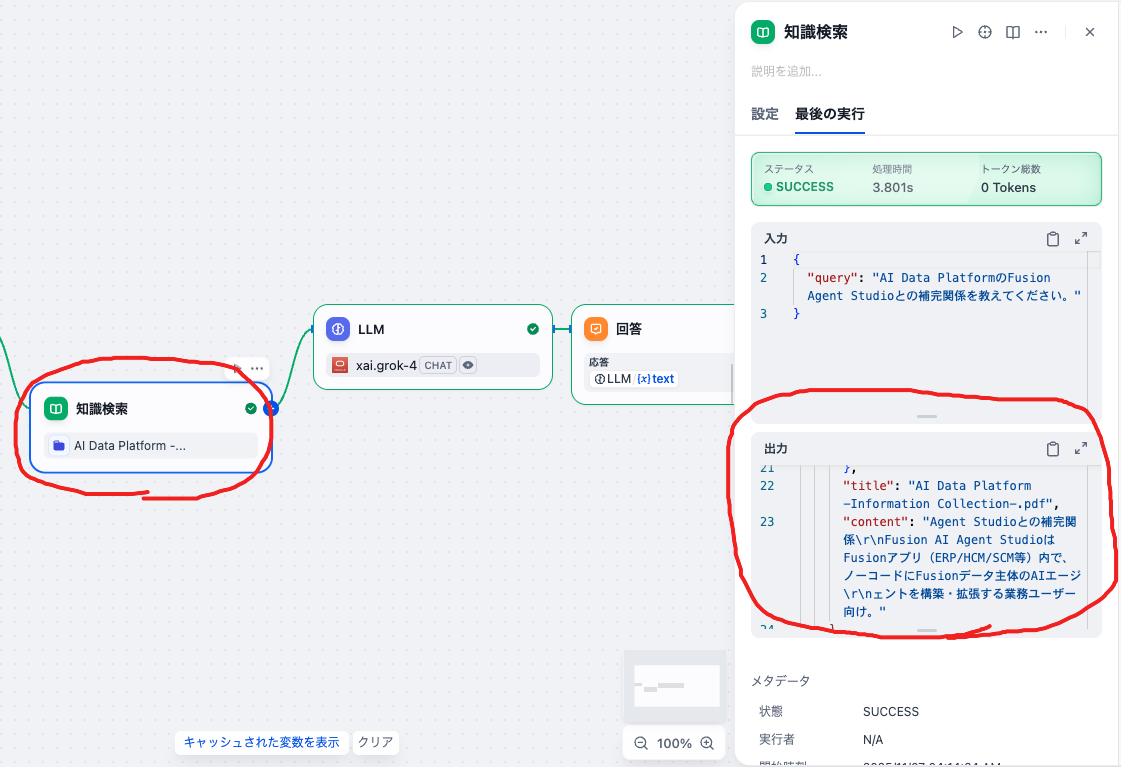
Task: Click the success checkmark on 知識検索 node
Action: 250,408
